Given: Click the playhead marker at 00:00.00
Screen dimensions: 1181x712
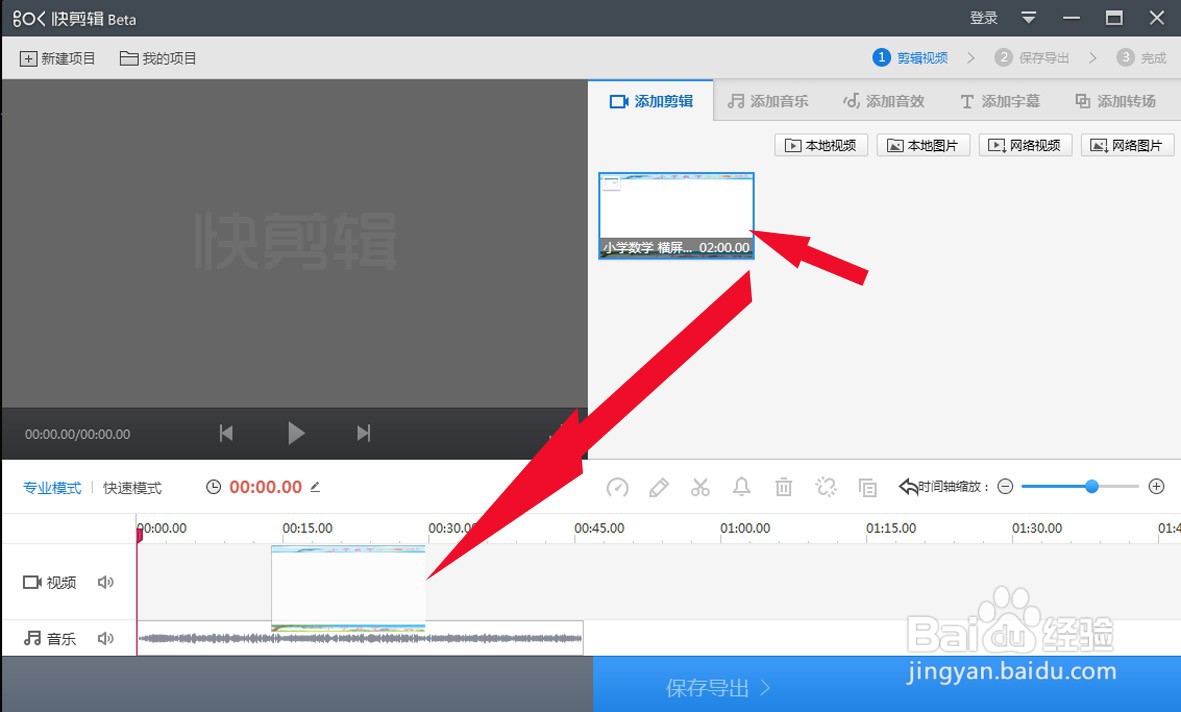Looking at the screenshot, I should coord(139,534).
